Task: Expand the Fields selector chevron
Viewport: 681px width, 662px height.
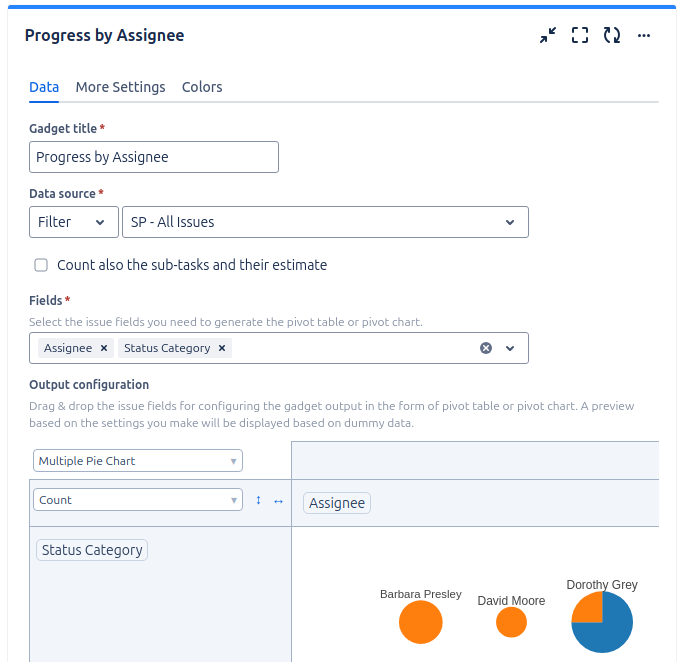Action: pos(510,348)
